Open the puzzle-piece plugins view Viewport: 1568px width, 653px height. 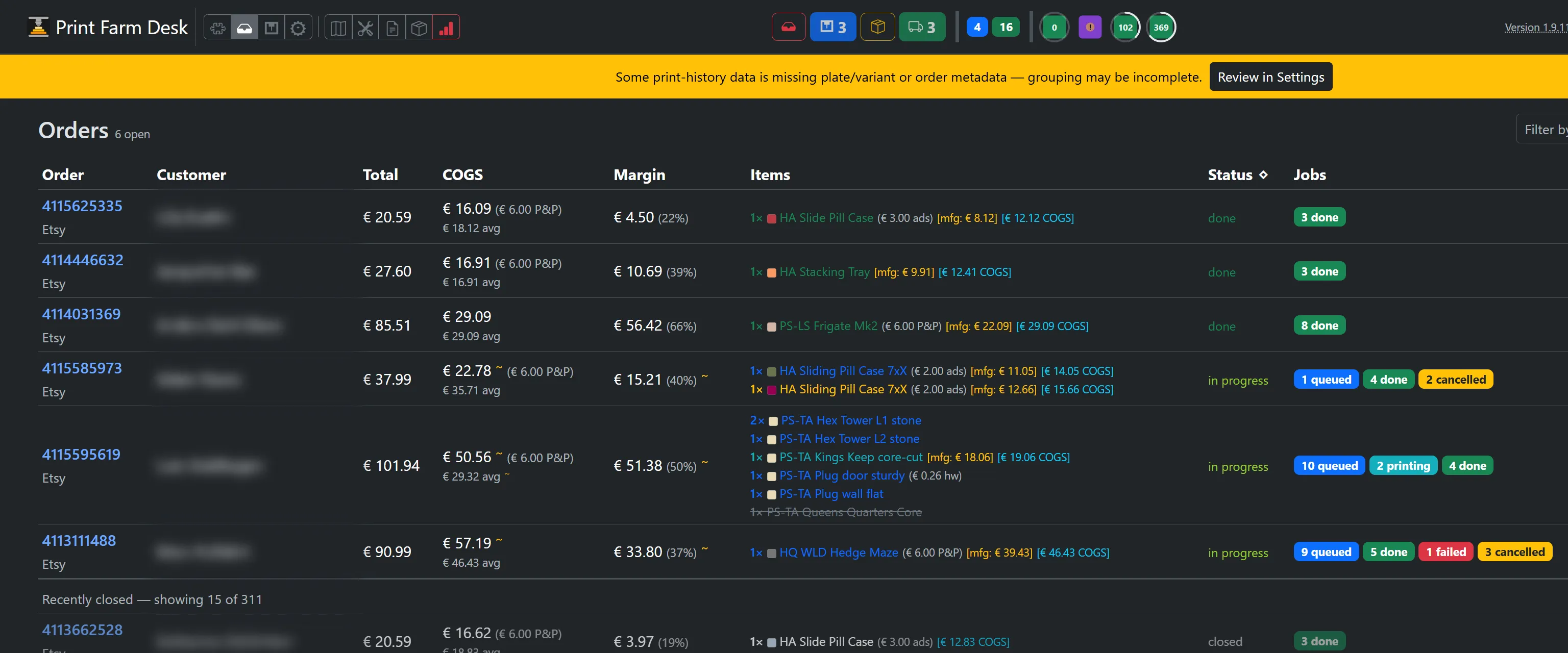(217, 28)
